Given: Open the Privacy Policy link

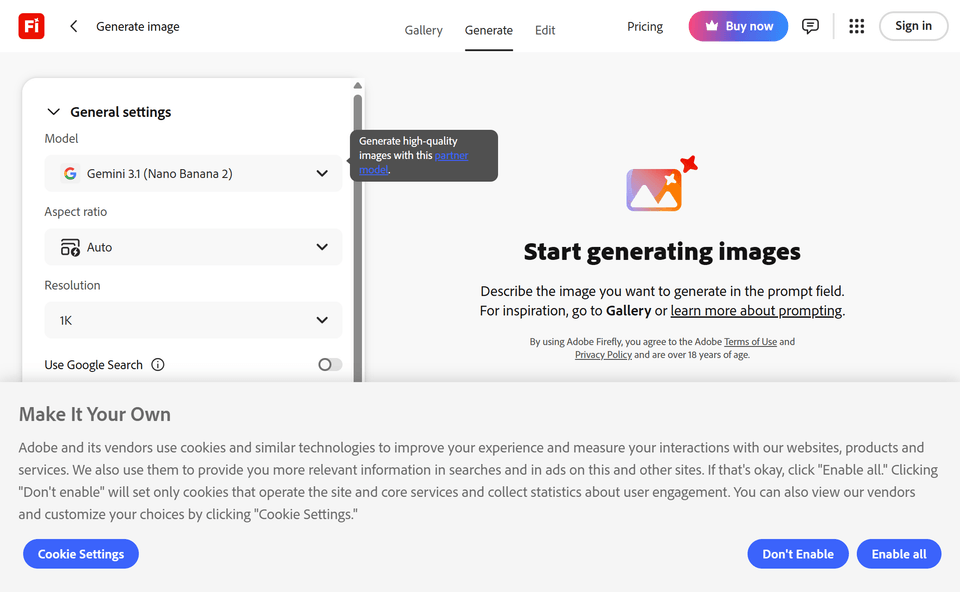Looking at the screenshot, I should (603, 354).
